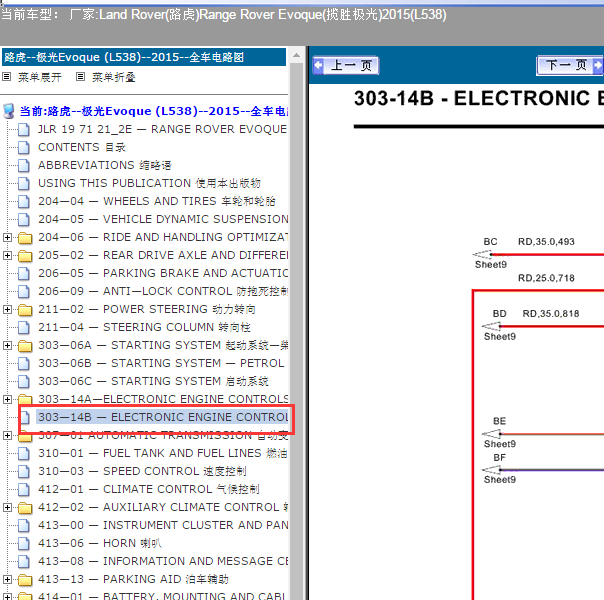Open 204-05 VEHICLE DYNAMIC SUSPENSION page
Screen dimensions: 604x600
[163, 219]
